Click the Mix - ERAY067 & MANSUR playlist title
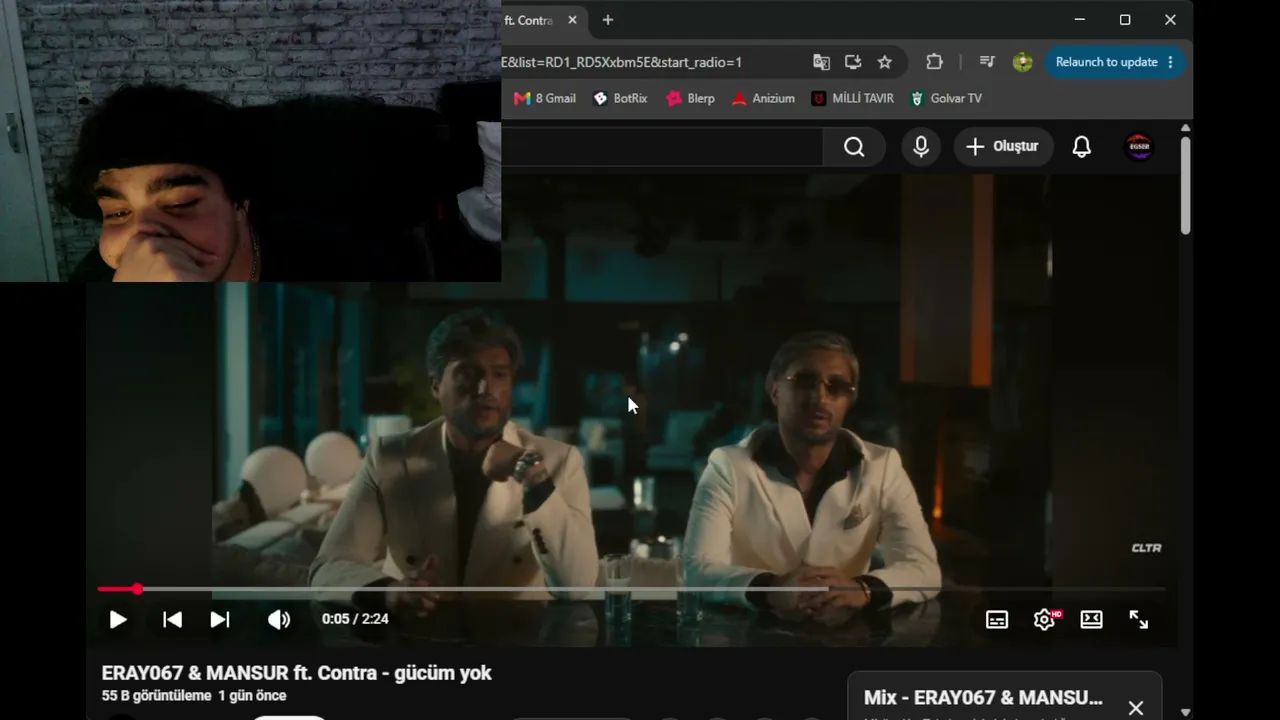Screen dimensions: 1280x720 tap(984, 697)
